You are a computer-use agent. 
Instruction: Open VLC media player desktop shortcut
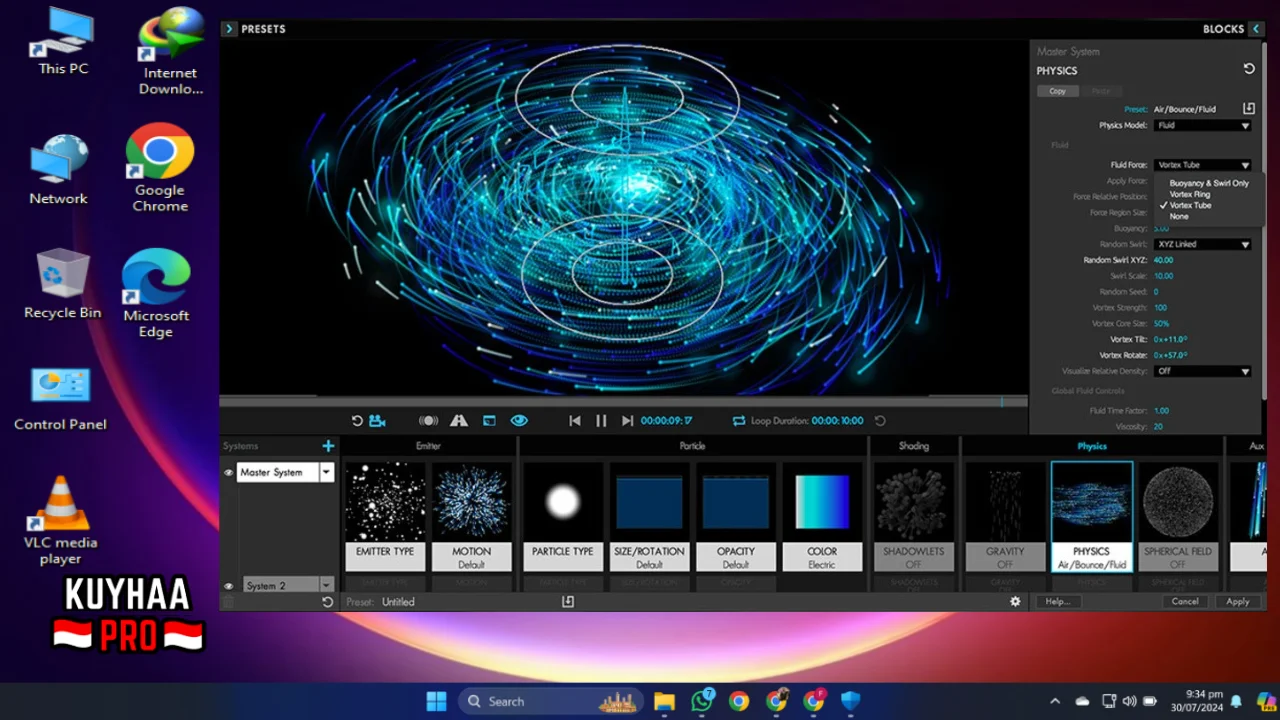click(x=61, y=520)
